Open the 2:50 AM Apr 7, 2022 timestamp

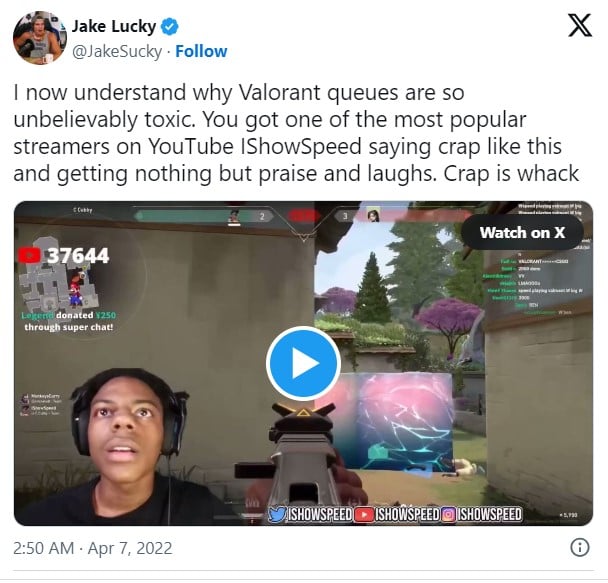point(93,548)
